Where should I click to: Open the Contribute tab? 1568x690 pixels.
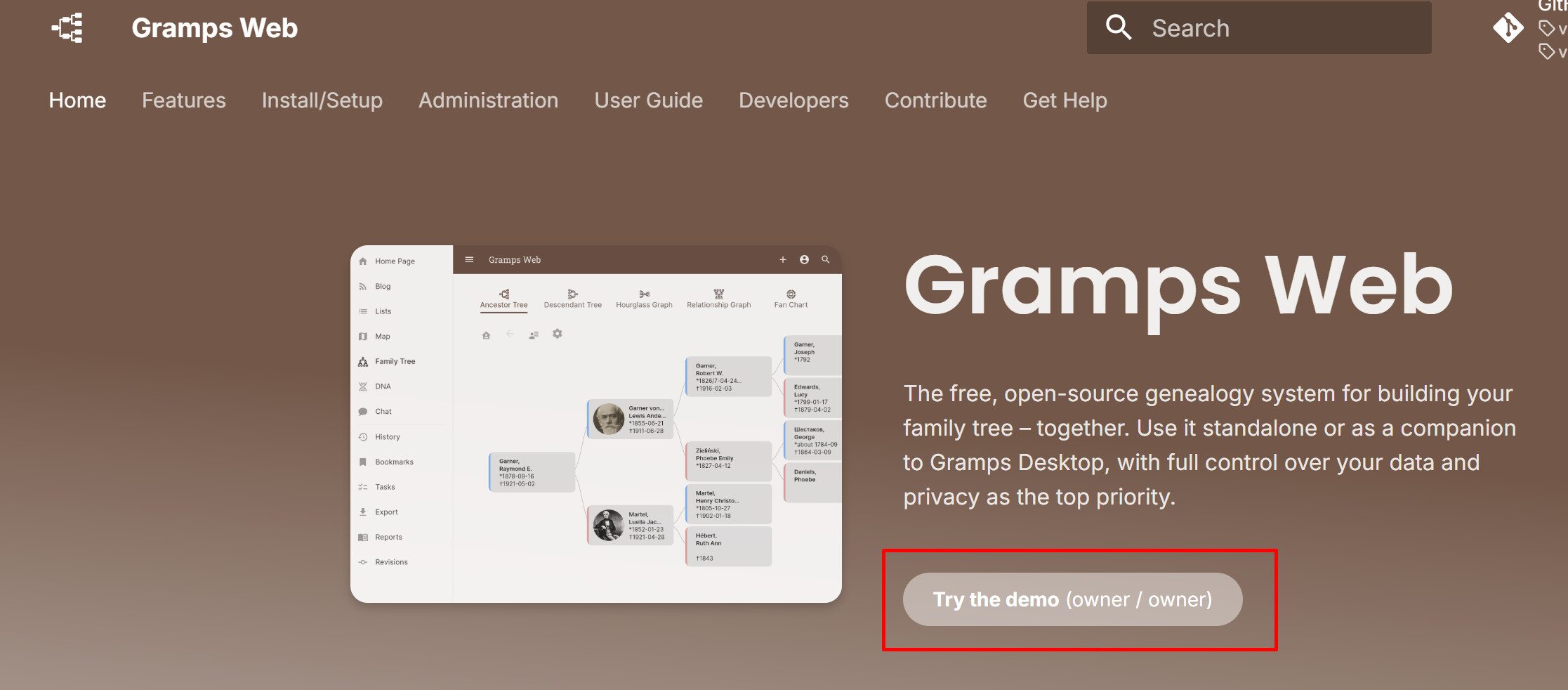pyautogui.click(x=936, y=100)
